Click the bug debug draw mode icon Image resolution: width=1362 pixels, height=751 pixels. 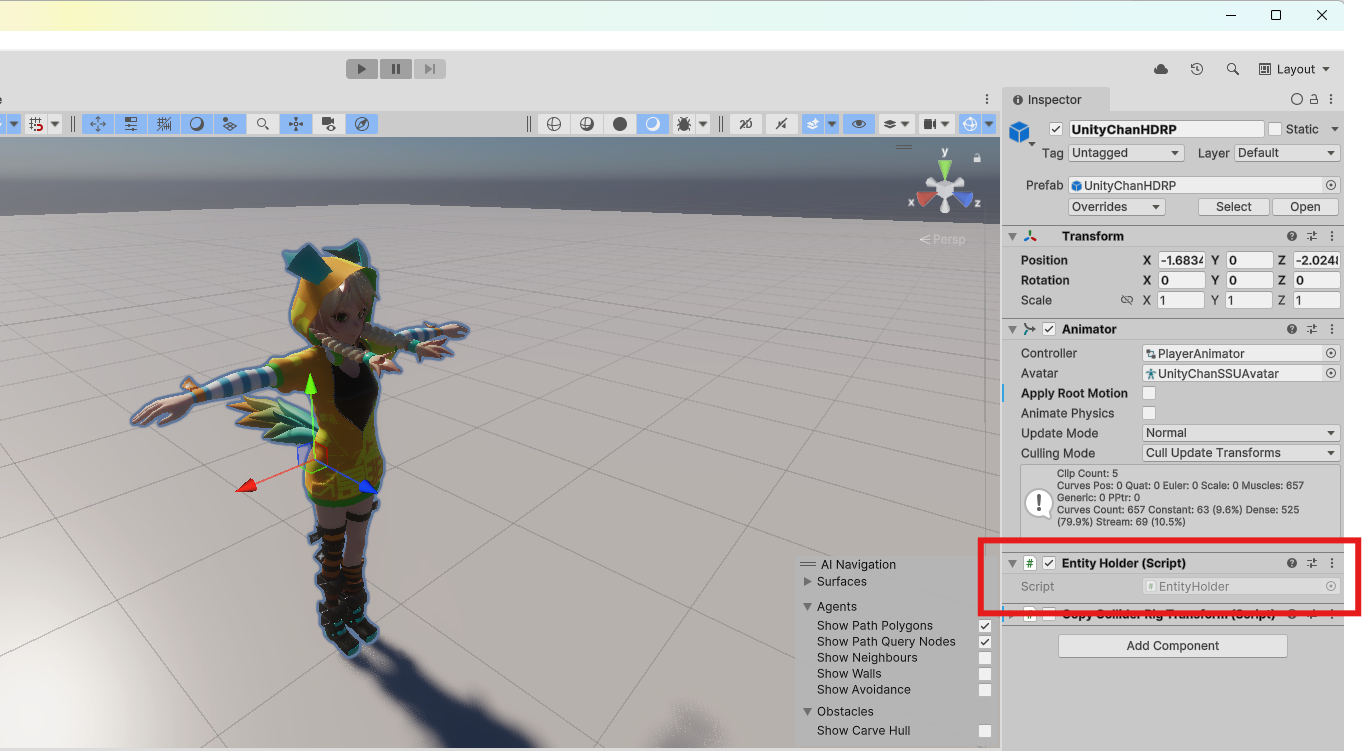click(684, 124)
